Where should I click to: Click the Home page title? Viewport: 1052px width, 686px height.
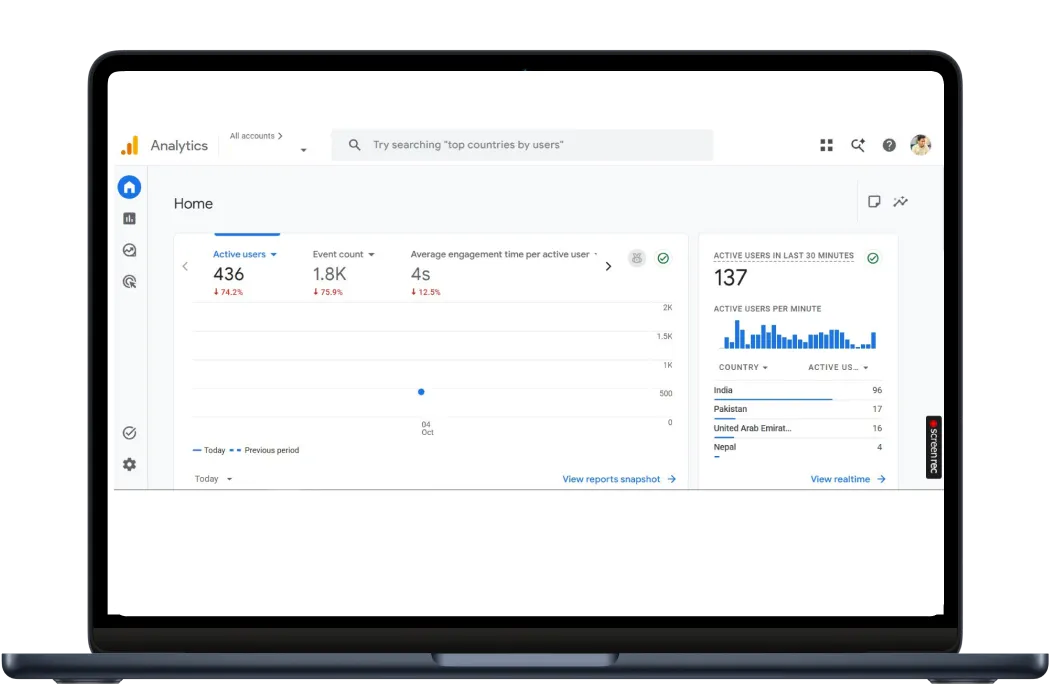[x=193, y=203]
